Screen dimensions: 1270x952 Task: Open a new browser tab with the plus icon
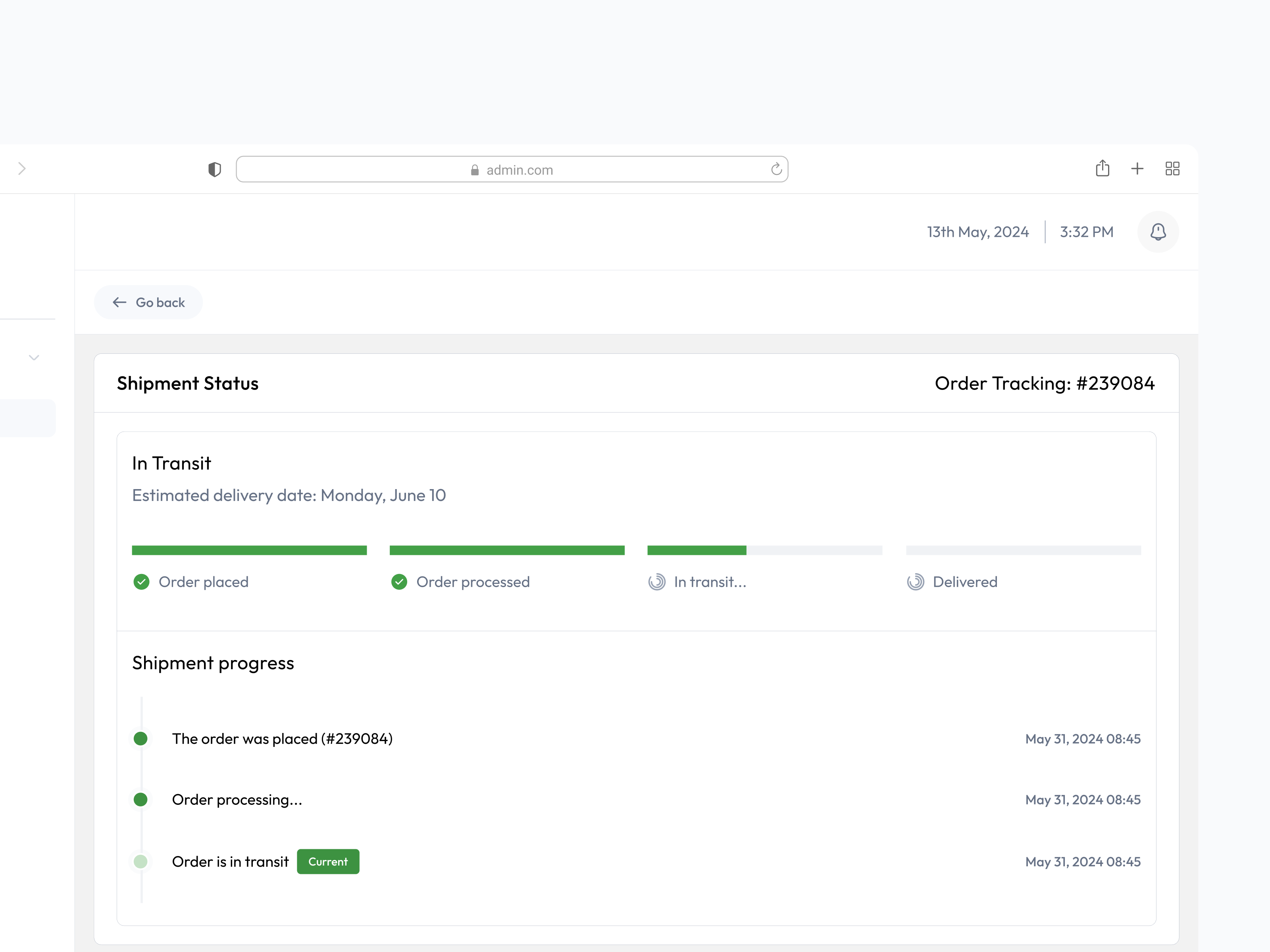[1137, 168]
